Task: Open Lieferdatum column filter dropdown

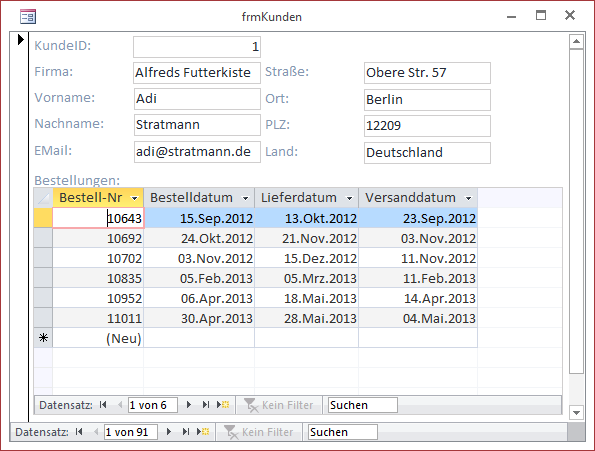Action: [x=349, y=198]
